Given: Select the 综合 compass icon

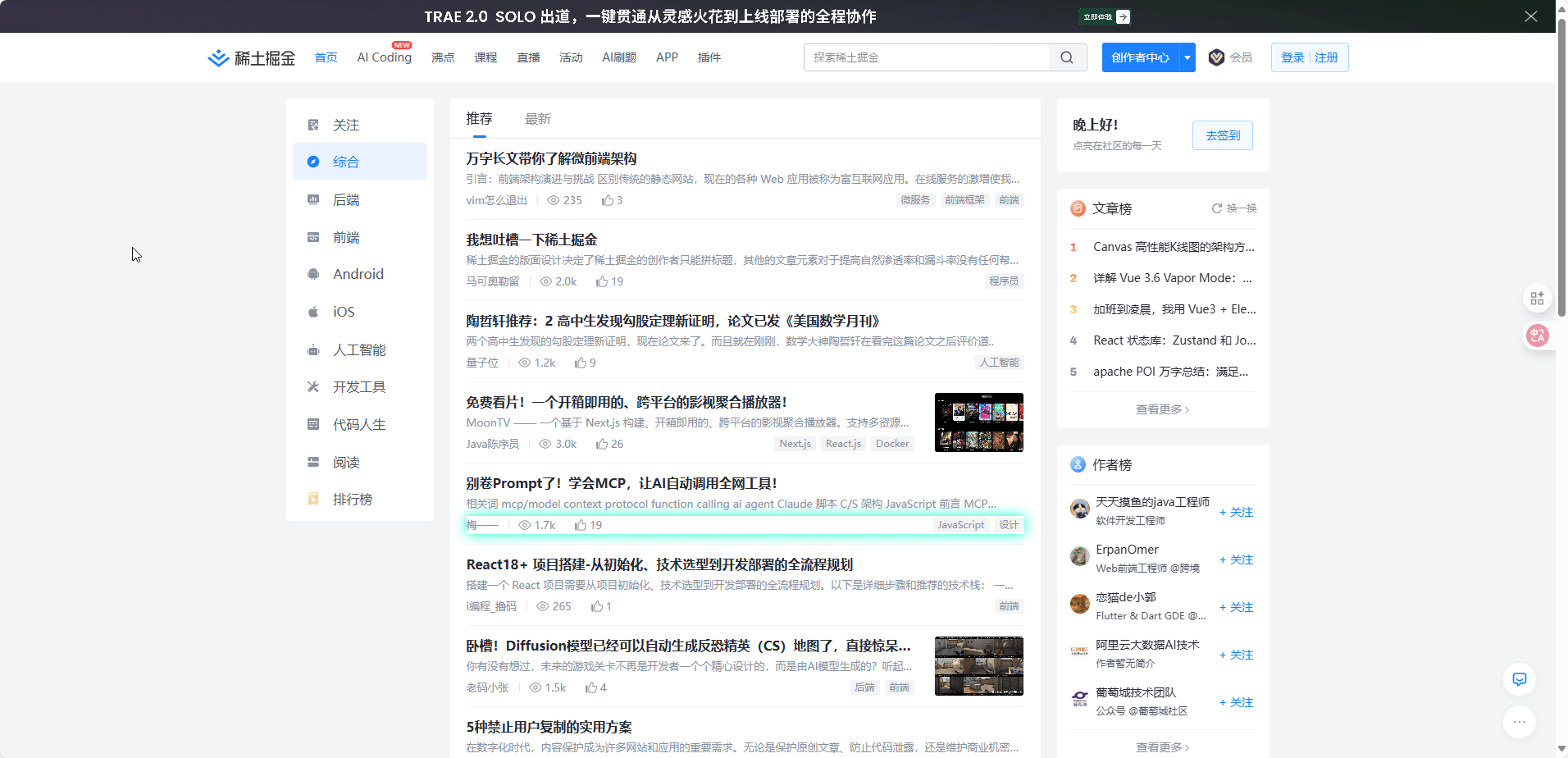Looking at the screenshot, I should (x=313, y=162).
